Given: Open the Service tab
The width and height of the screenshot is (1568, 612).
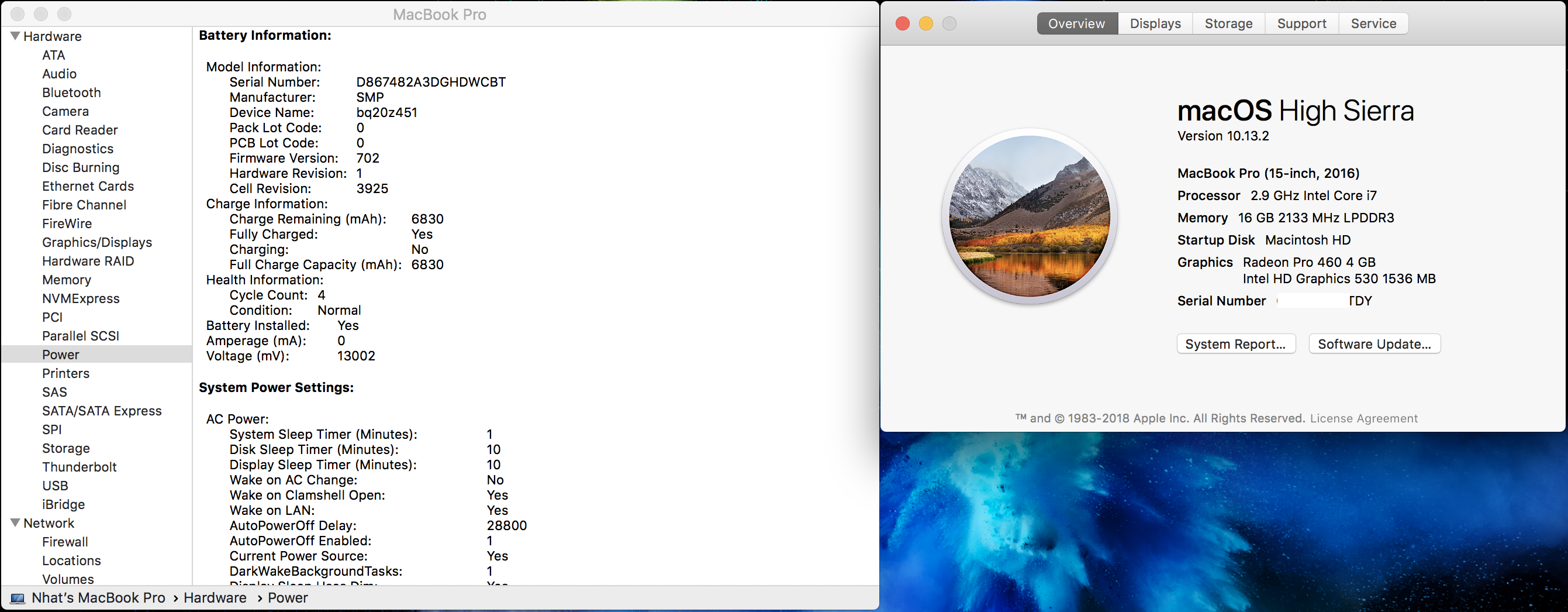Looking at the screenshot, I should pyautogui.click(x=1373, y=24).
